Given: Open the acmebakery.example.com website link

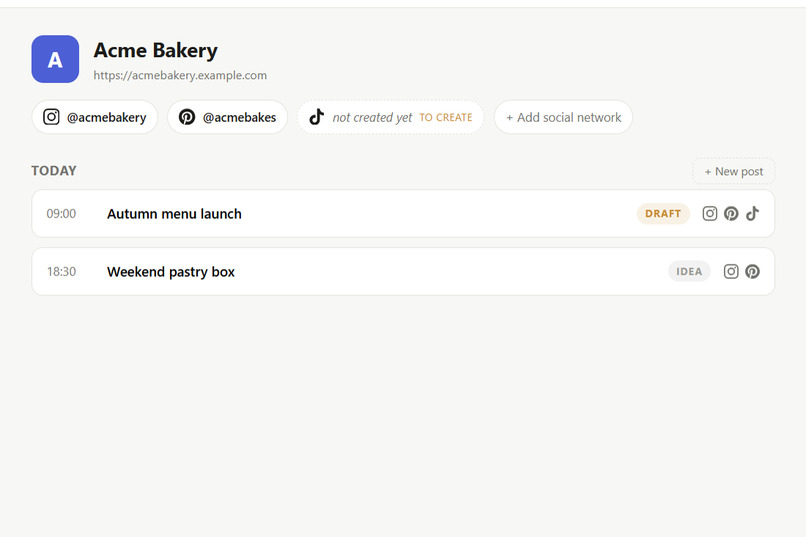Looking at the screenshot, I should 180,76.
